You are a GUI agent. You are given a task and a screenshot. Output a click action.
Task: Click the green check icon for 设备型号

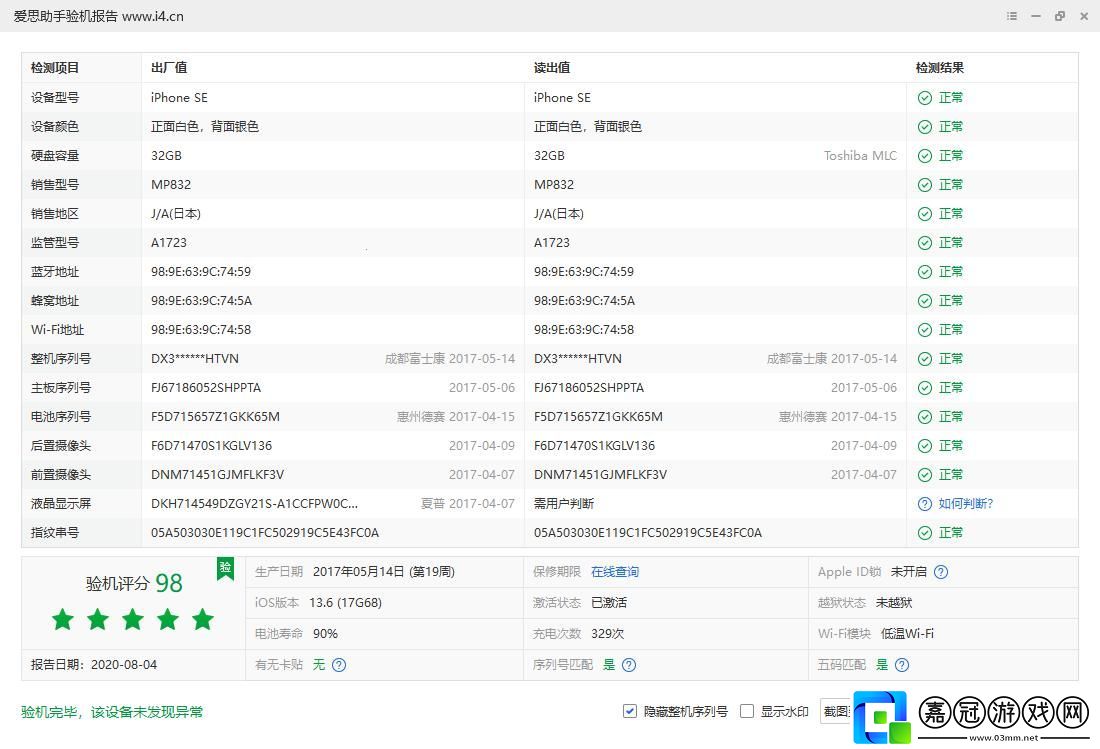[925, 97]
